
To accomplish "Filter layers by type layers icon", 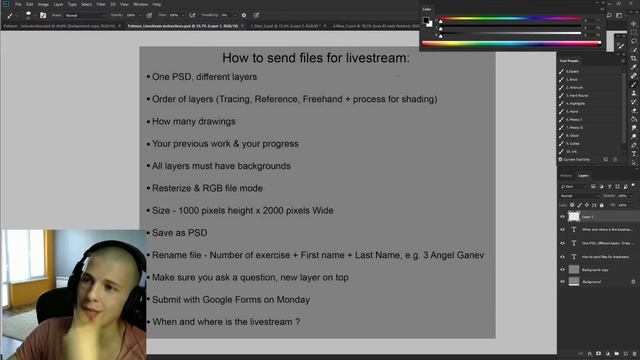I will coord(609,187).
